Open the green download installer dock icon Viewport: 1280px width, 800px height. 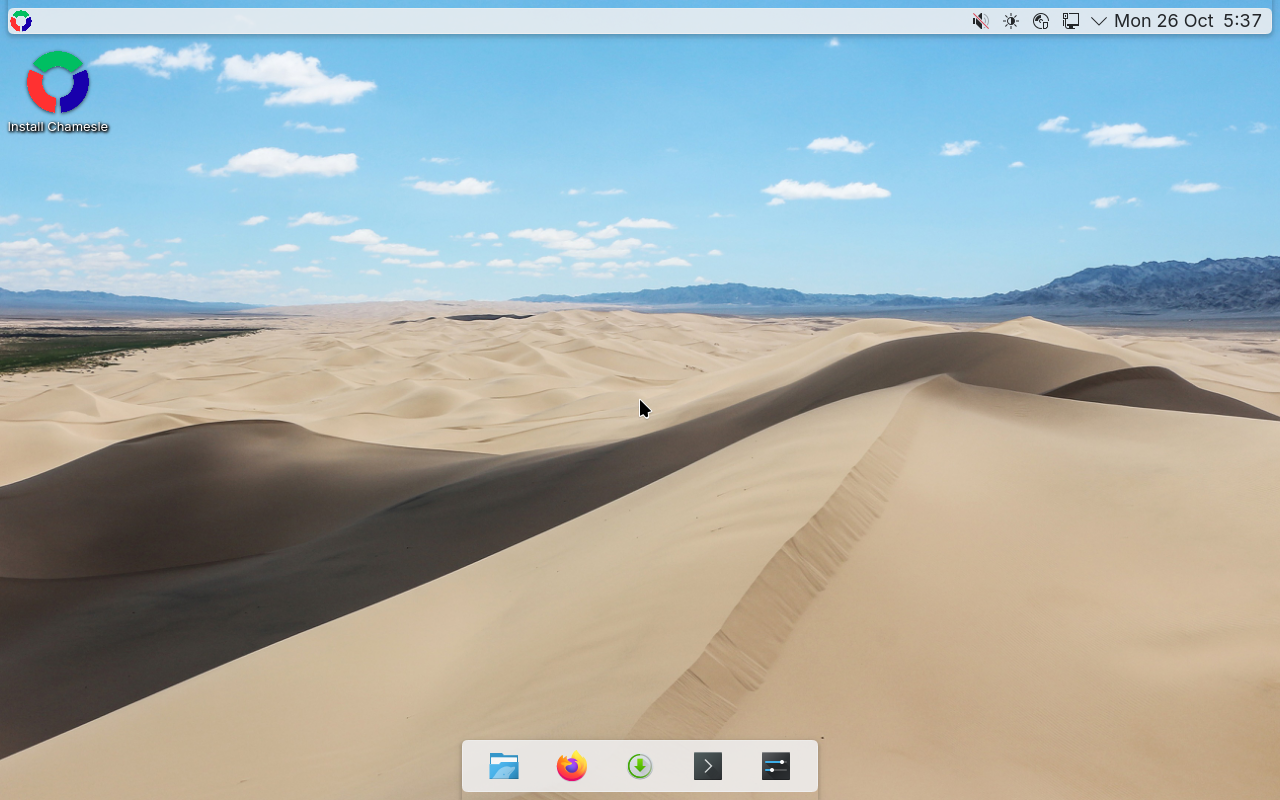640,767
